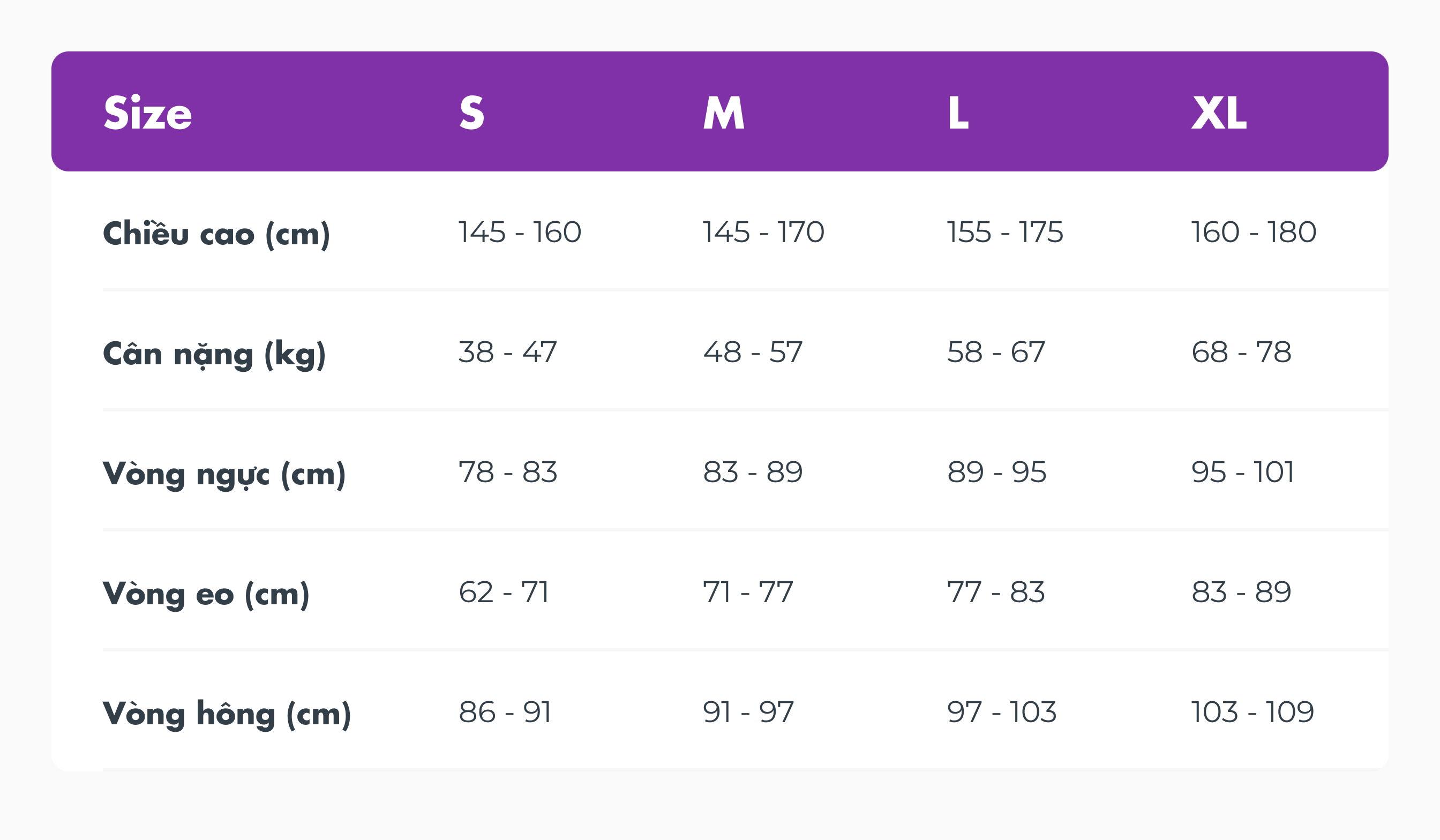
Task: Select the height value 155 - 175
Action: [x=1004, y=232]
